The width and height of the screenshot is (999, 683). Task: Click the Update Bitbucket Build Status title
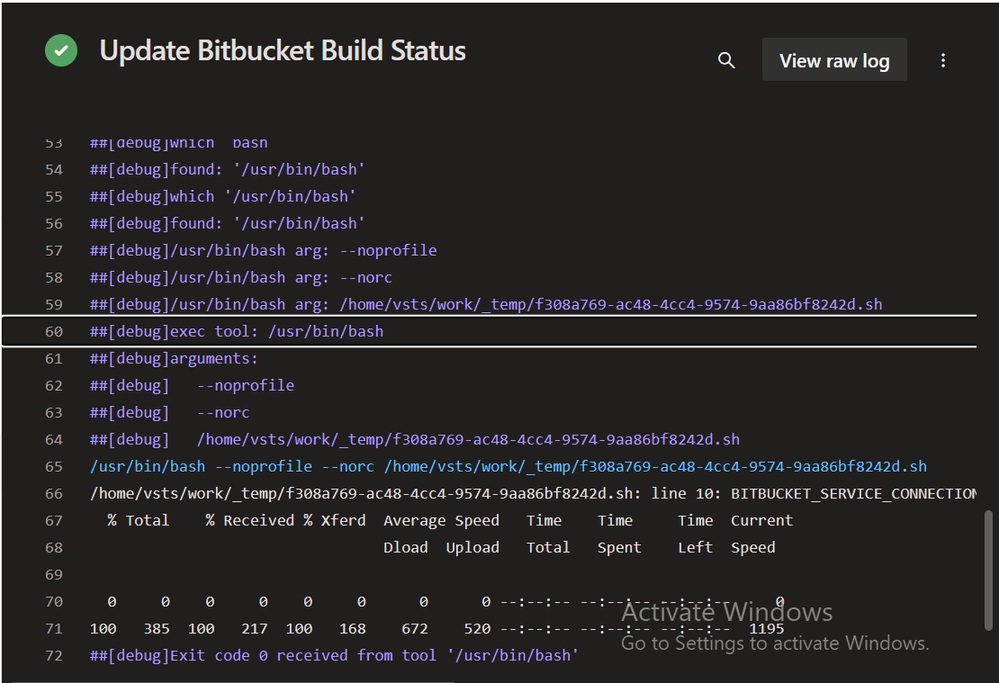coord(282,50)
